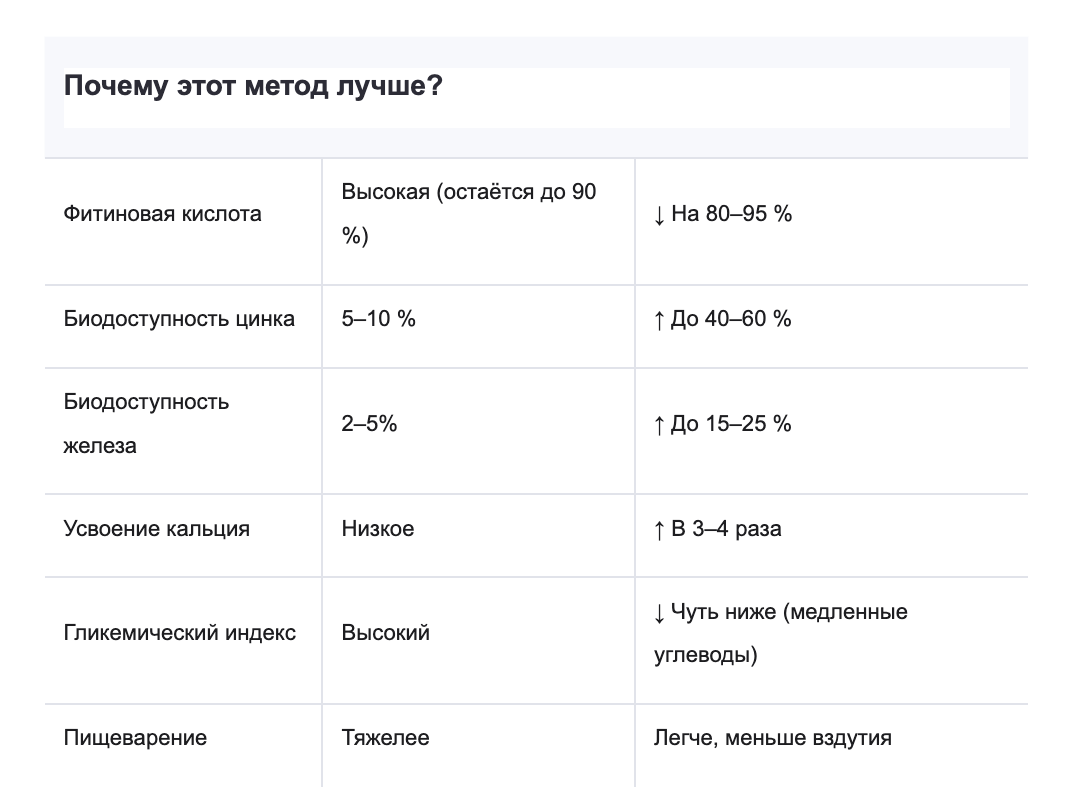Click the 'Высокая (остаётся до 90 %)' cell
This screenshot has height=806, width=1082.
pos(468,214)
